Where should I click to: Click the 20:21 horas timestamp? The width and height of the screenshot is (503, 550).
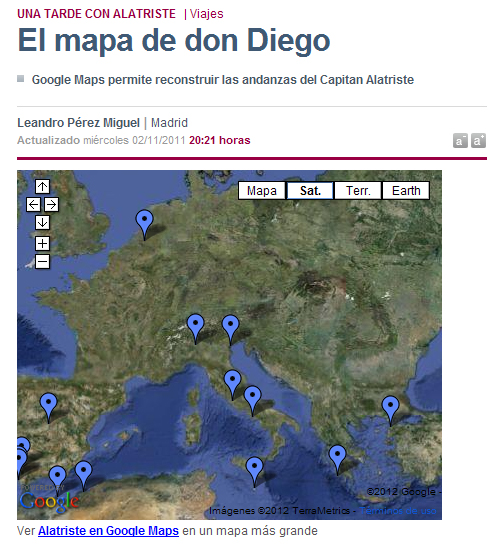[220, 140]
